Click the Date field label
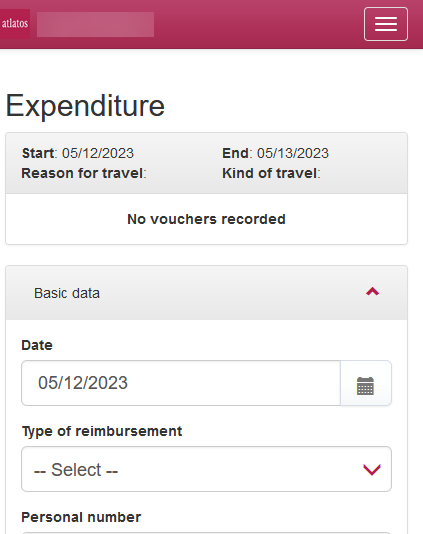The width and height of the screenshot is (423, 534). click(x=37, y=345)
